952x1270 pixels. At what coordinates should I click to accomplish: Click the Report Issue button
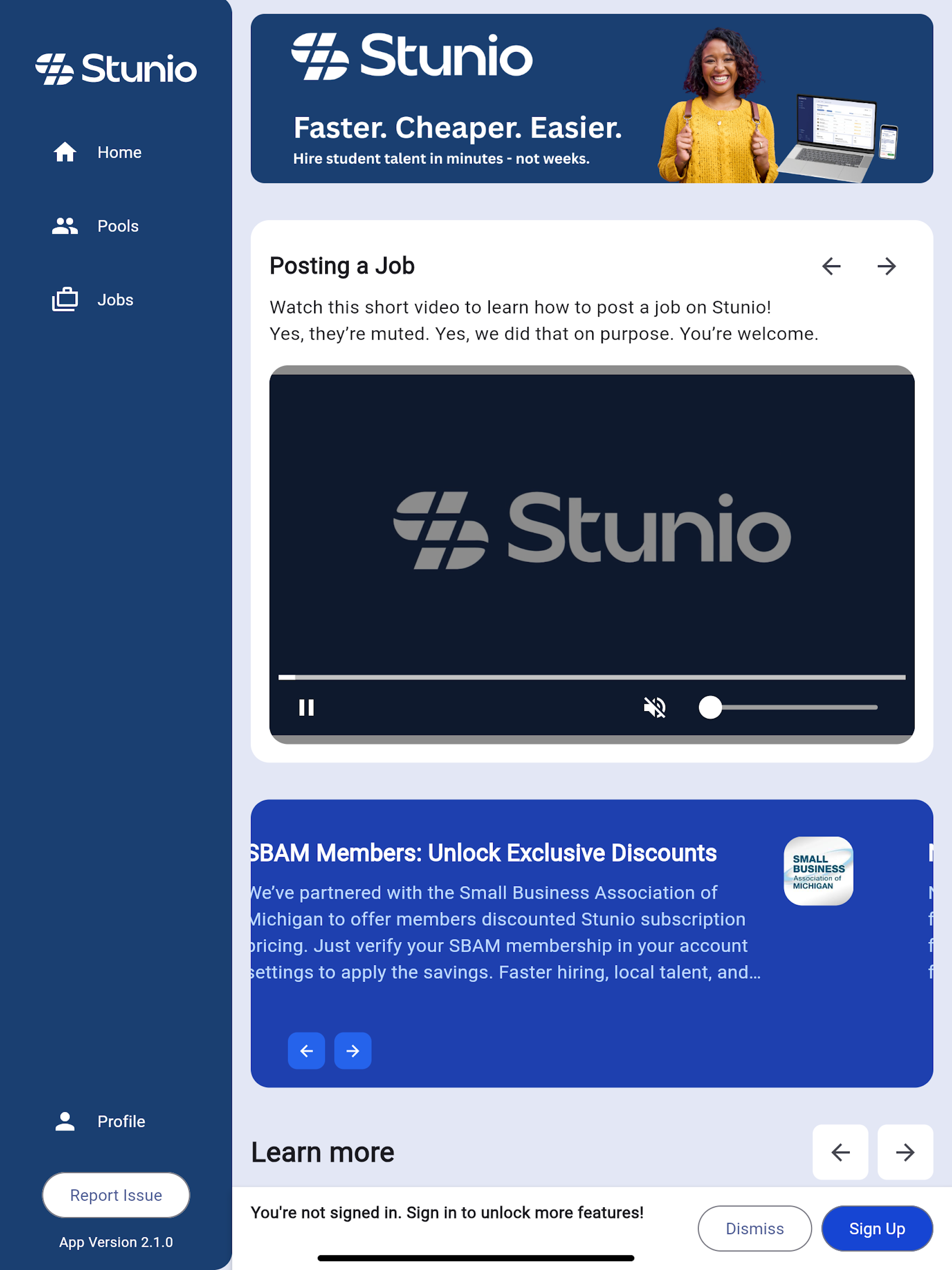click(x=116, y=1195)
